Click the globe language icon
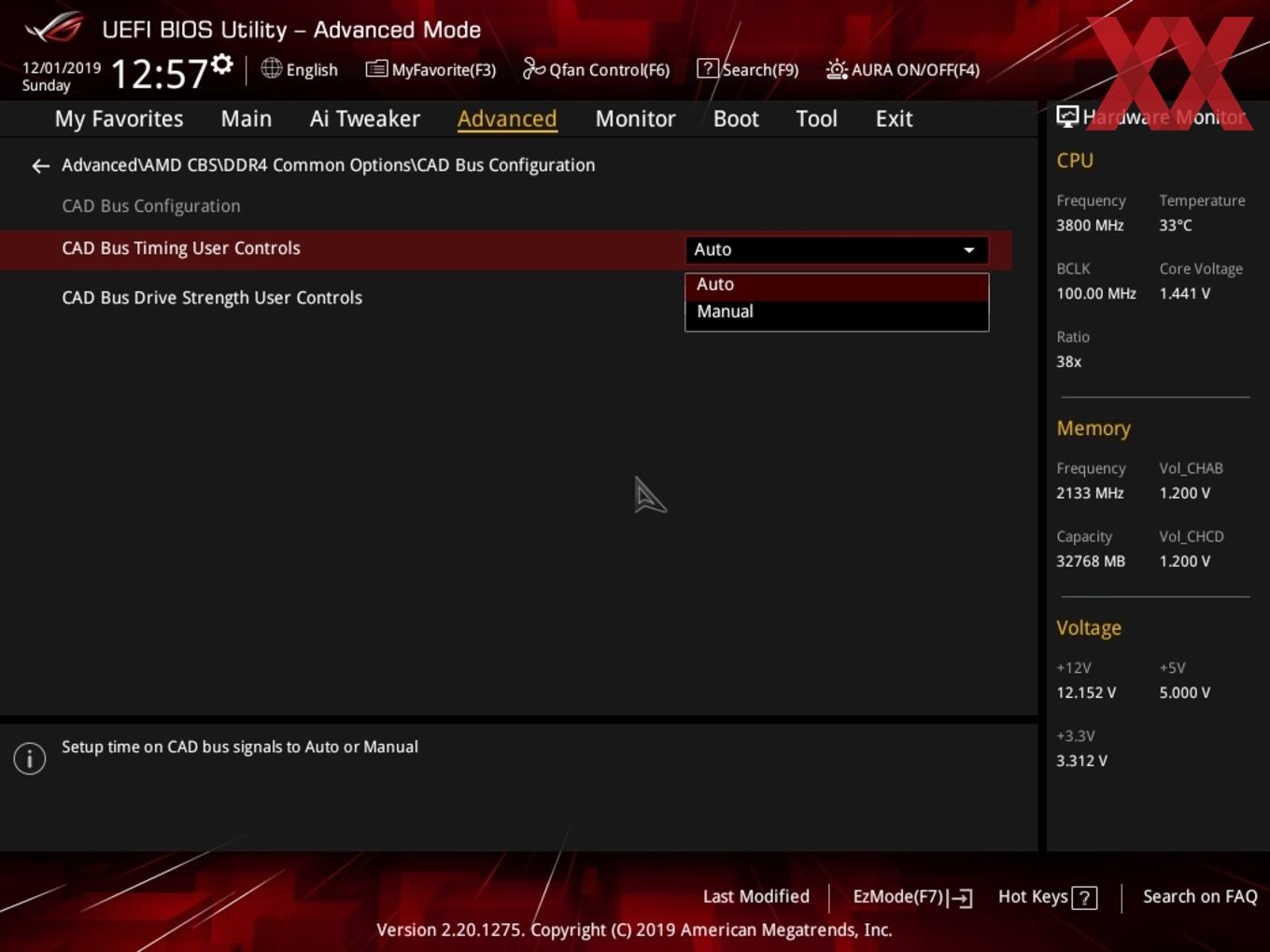The width and height of the screenshot is (1270, 952). (271, 68)
